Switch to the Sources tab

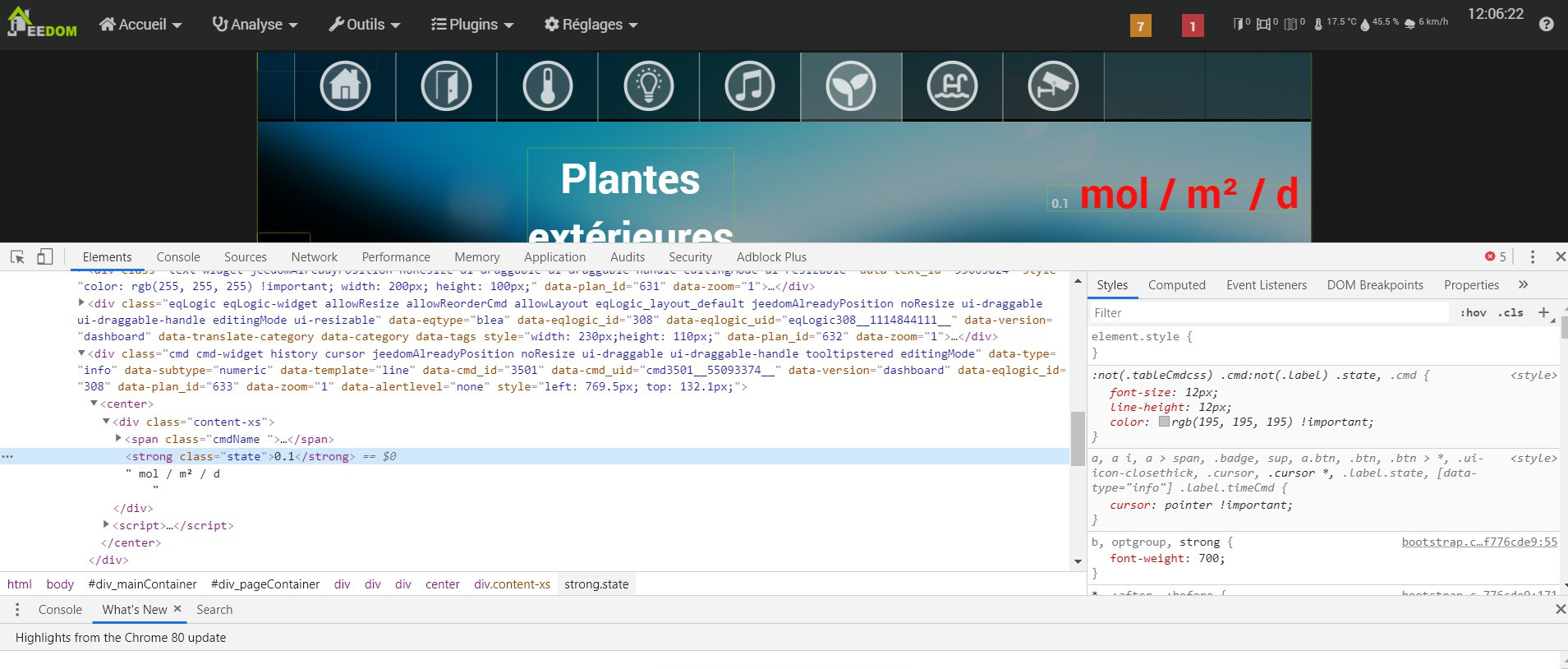[x=246, y=257]
